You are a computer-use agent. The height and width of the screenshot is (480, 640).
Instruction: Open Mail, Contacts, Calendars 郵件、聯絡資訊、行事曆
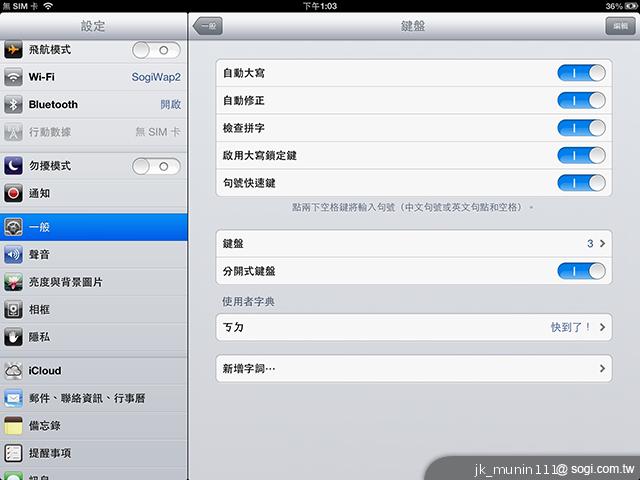point(93,398)
